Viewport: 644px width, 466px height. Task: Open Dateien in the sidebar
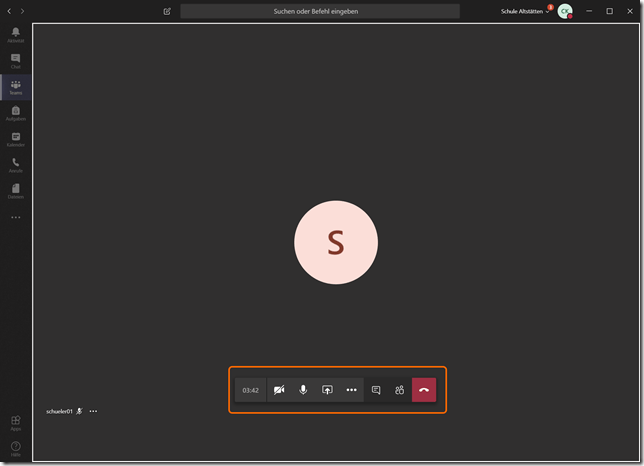click(x=16, y=190)
